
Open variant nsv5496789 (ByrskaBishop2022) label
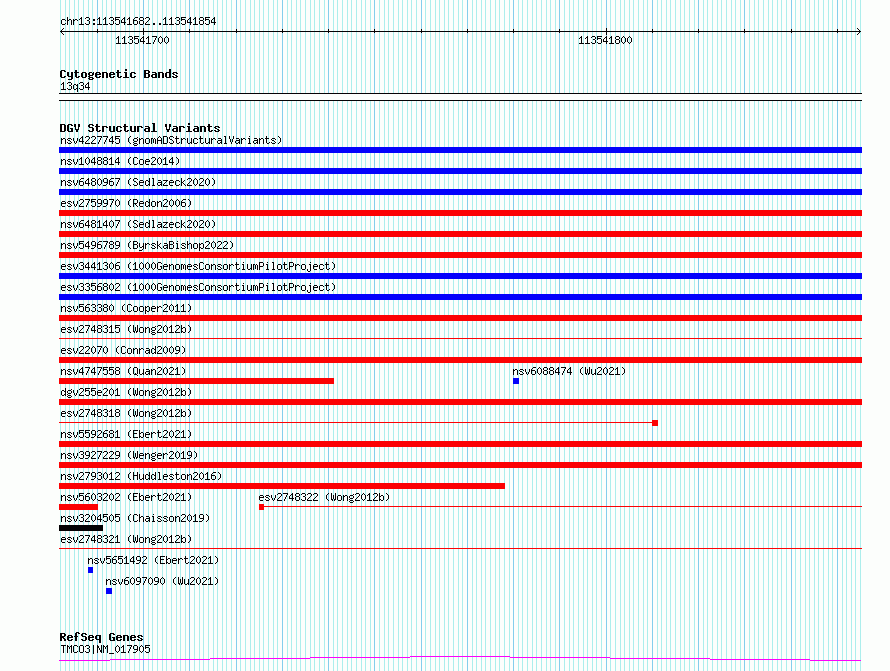coord(147,245)
